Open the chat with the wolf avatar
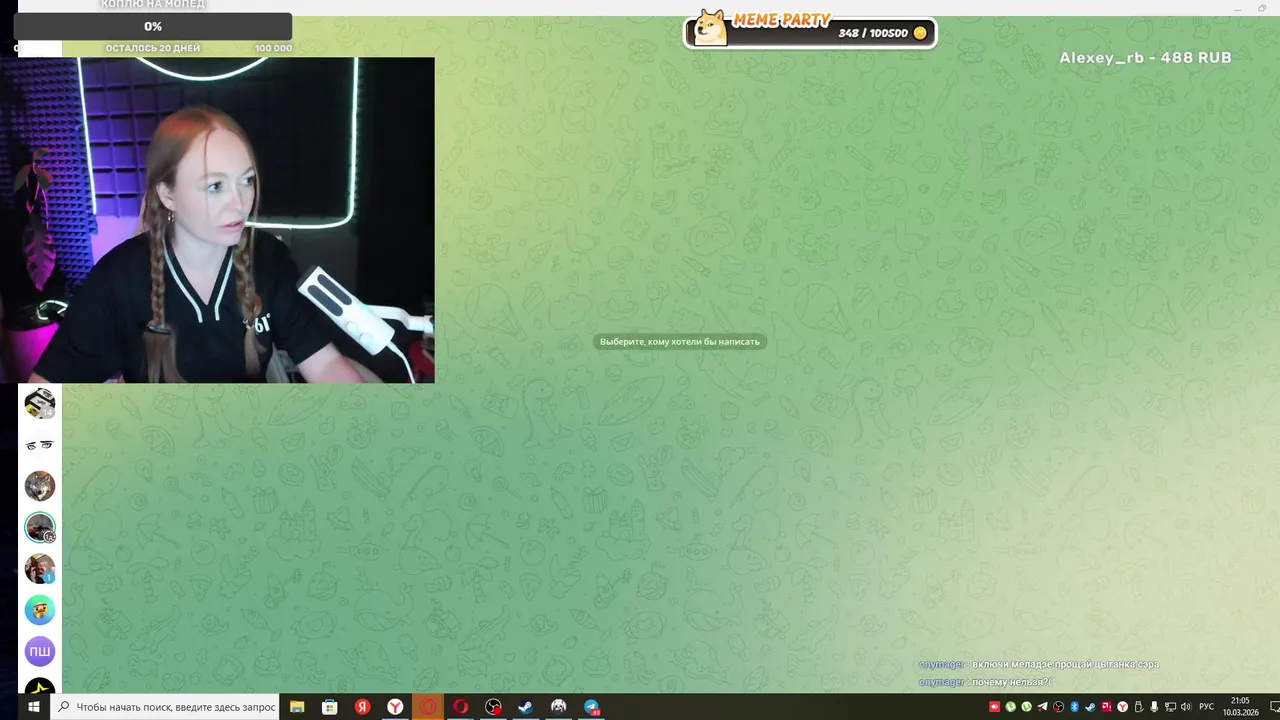The image size is (1280, 720). click(x=40, y=486)
